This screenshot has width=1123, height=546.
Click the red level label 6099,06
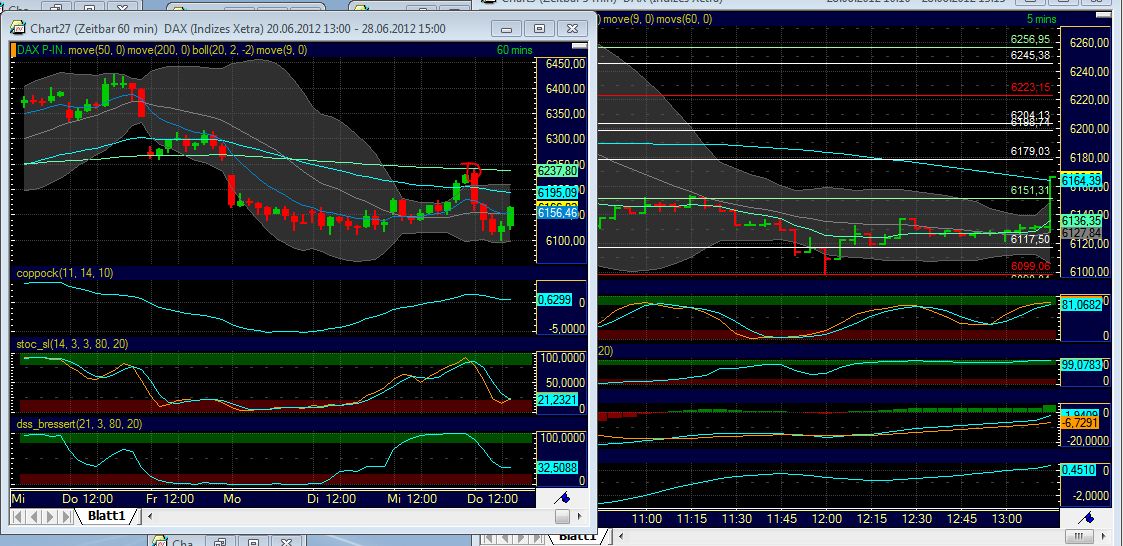pos(1030,265)
